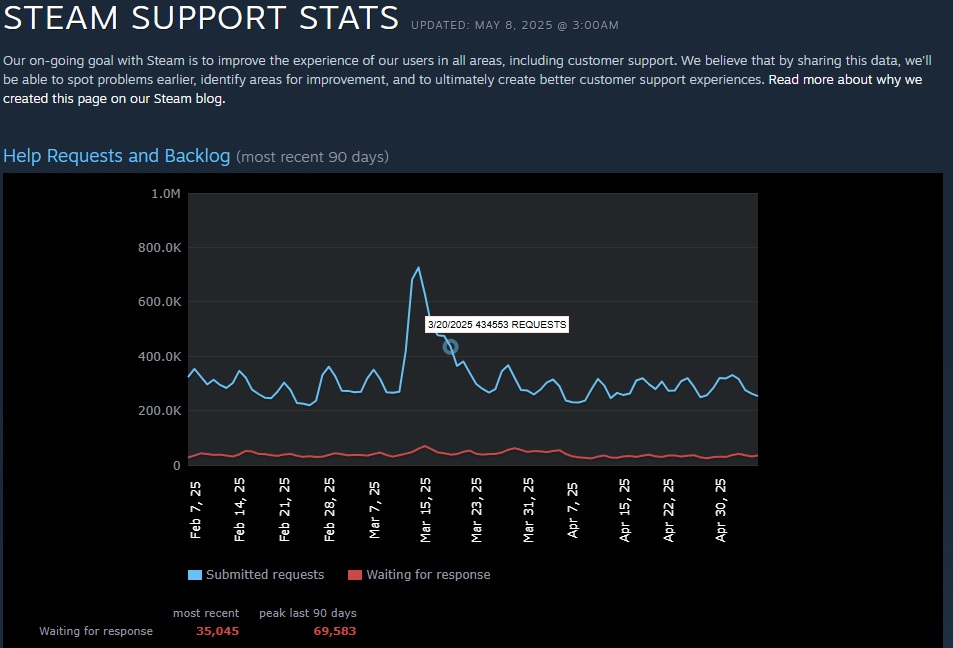
Task: Click the peak last 90 days column header
Action: [x=308, y=613]
